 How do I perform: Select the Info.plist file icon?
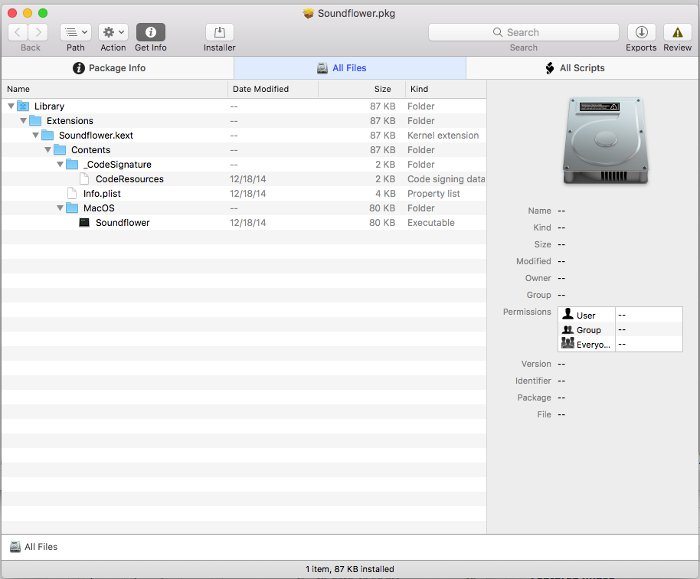[72, 193]
